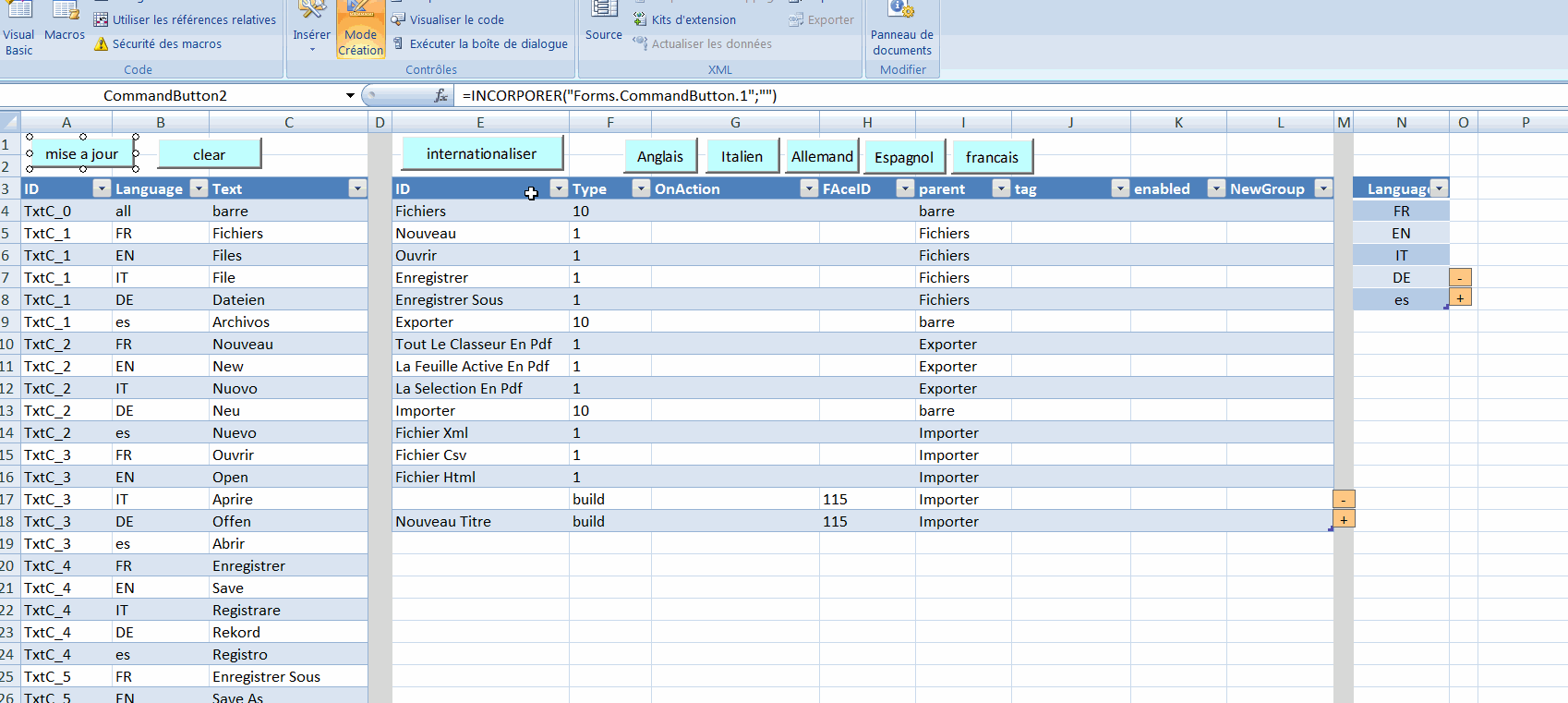Viewport: 1568px width, 703px height.
Task: Click Kits d'extension
Action: (684, 19)
